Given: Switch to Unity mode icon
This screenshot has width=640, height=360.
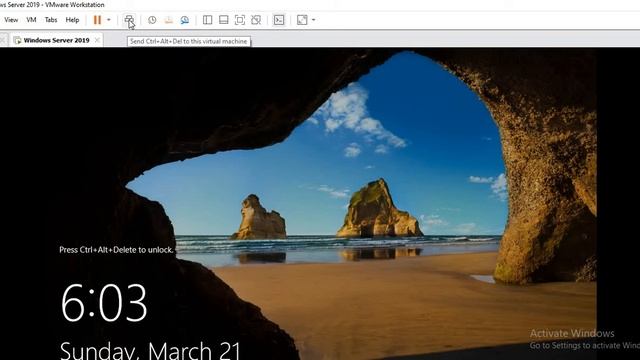Looking at the screenshot, I should click(256, 20).
